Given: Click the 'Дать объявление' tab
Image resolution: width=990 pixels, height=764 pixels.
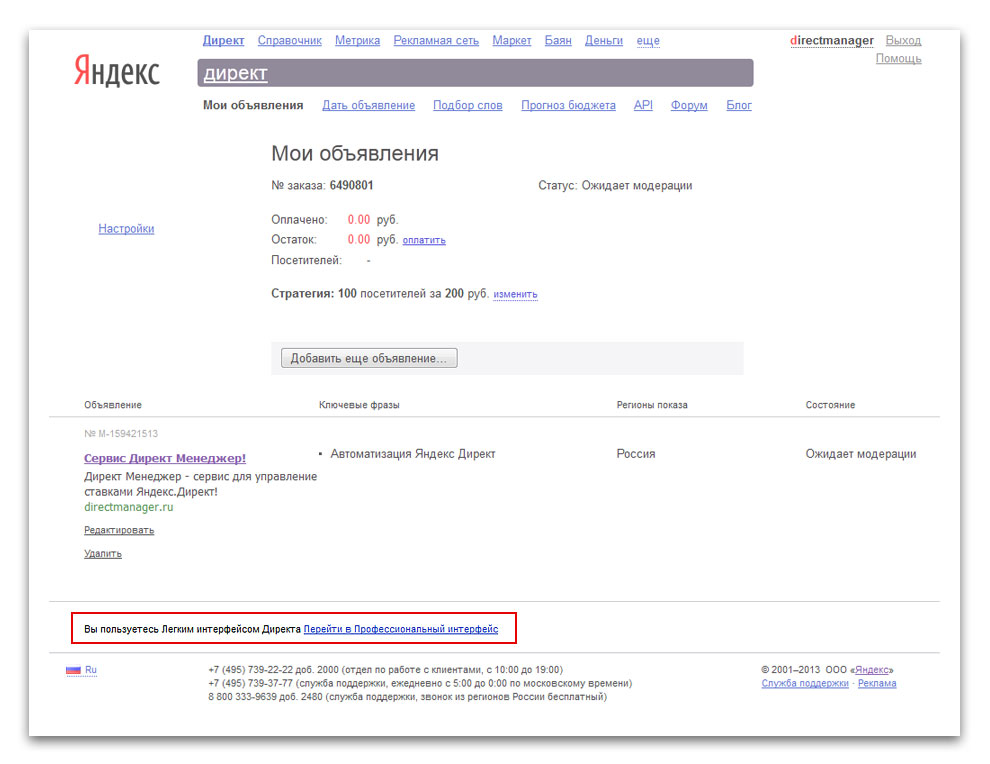Looking at the screenshot, I should (x=368, y=106).
